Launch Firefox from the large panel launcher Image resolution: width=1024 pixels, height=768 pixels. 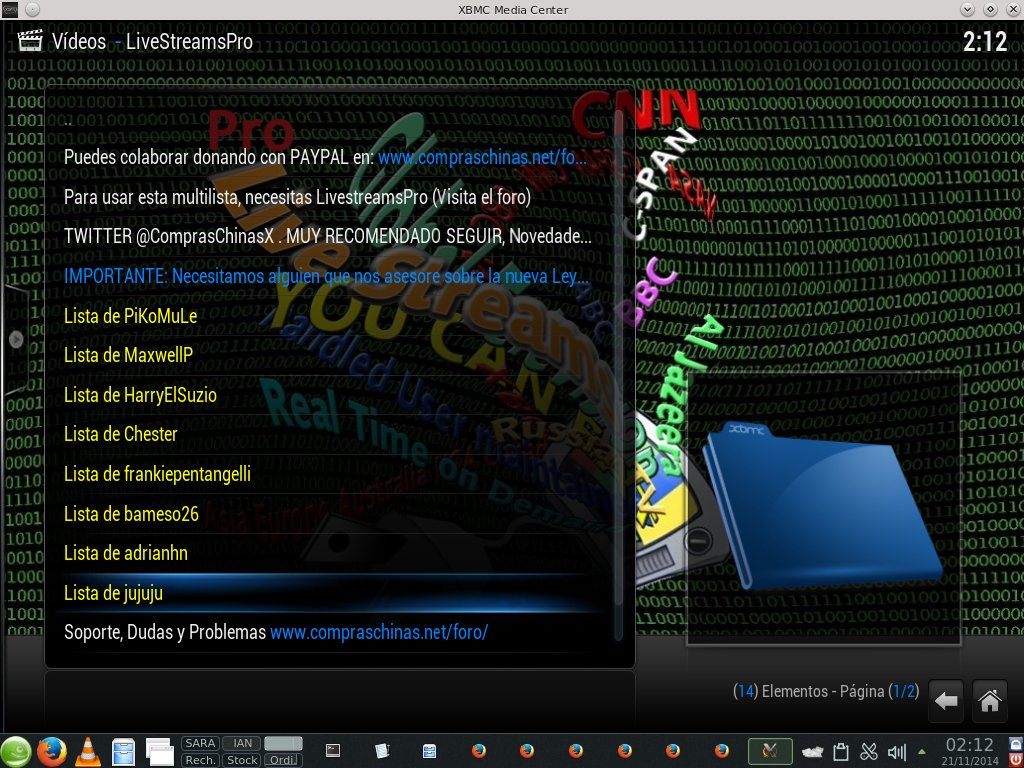(52, 751)
